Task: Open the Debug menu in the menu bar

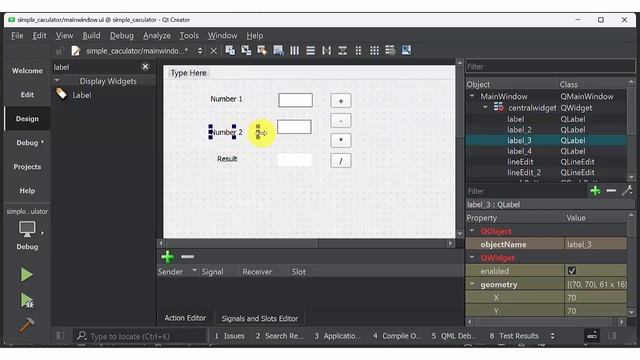Action: (x=122, y=36)
